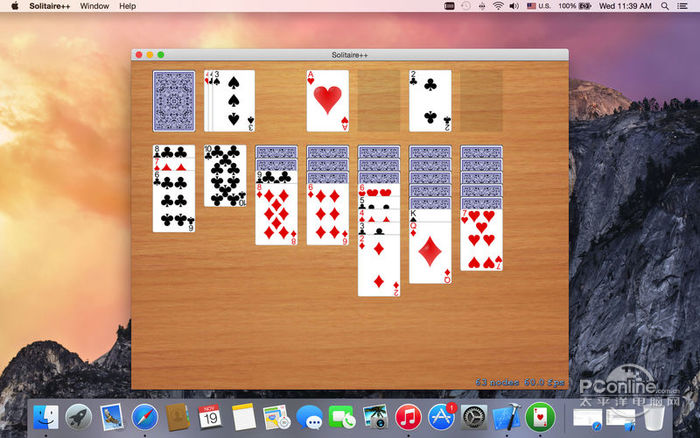This screenshot has height=438, width=700.
Task: Select the 10 of clubs card
Action: click(x=225, y=175)
